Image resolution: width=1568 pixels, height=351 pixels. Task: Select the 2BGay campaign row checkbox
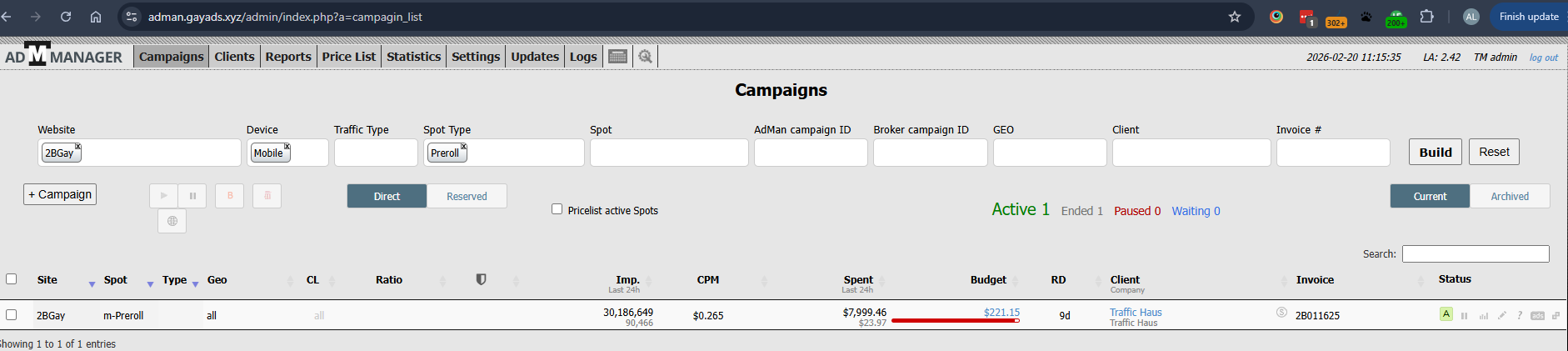[x=12, y=314]
